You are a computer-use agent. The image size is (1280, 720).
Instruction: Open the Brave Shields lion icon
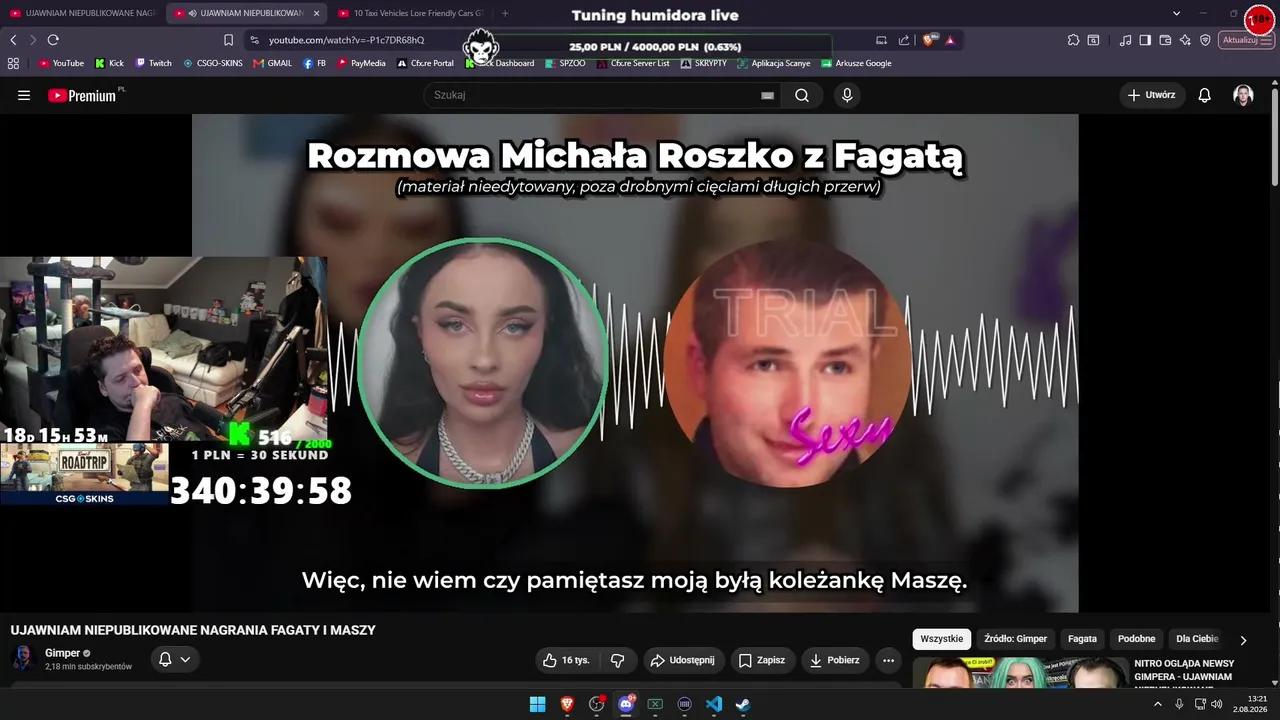click(x=929, y=40)
